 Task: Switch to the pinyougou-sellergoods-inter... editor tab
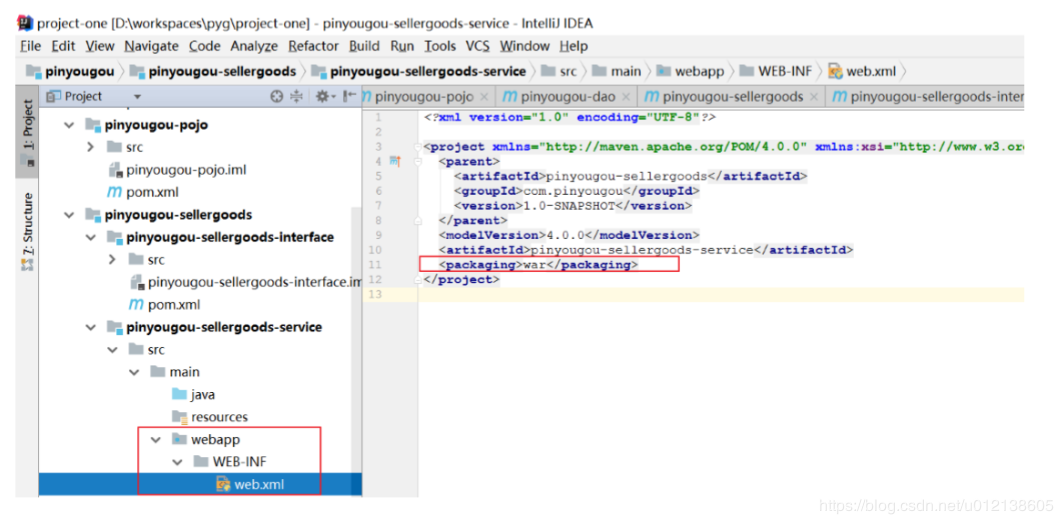(x=925, y=97)
